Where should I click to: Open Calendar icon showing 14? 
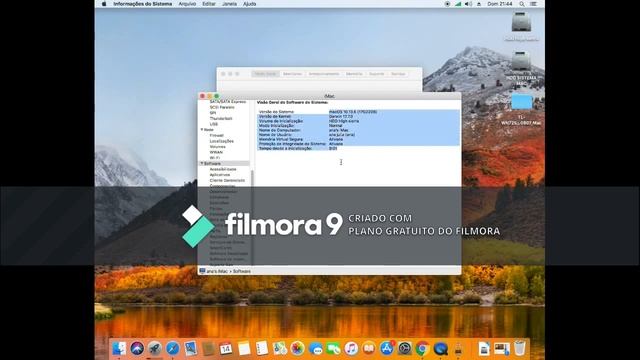tap(226, 348)
